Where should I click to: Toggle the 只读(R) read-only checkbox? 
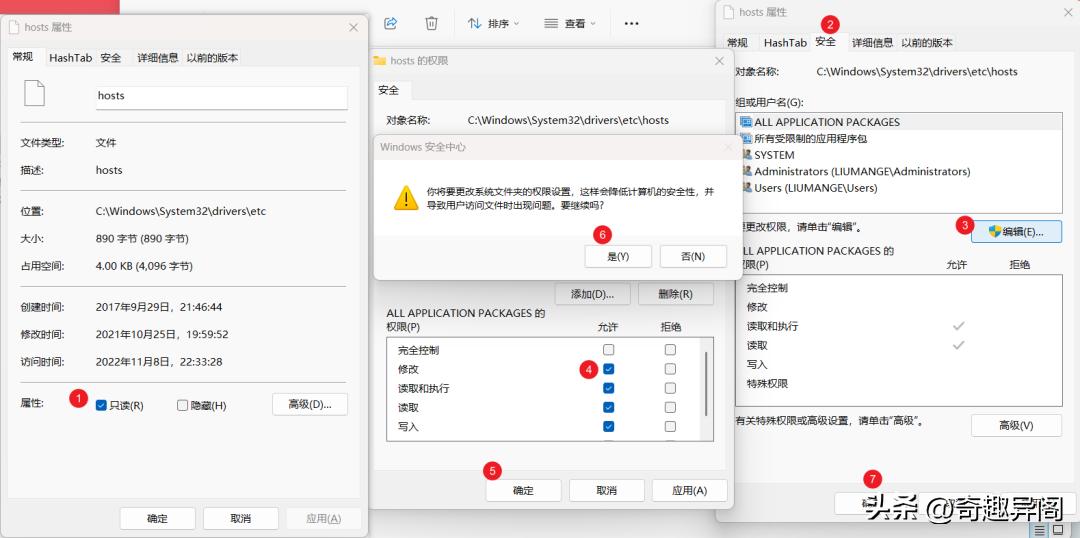point(101,406)
